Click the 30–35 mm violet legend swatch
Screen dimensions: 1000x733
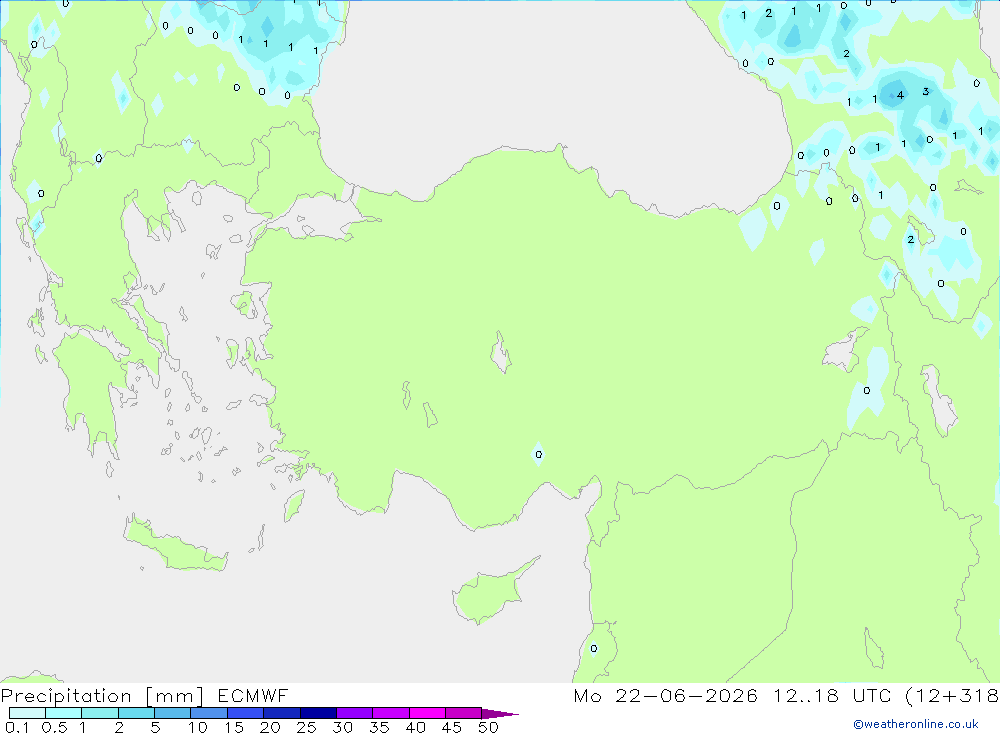(x=355, y=713)
